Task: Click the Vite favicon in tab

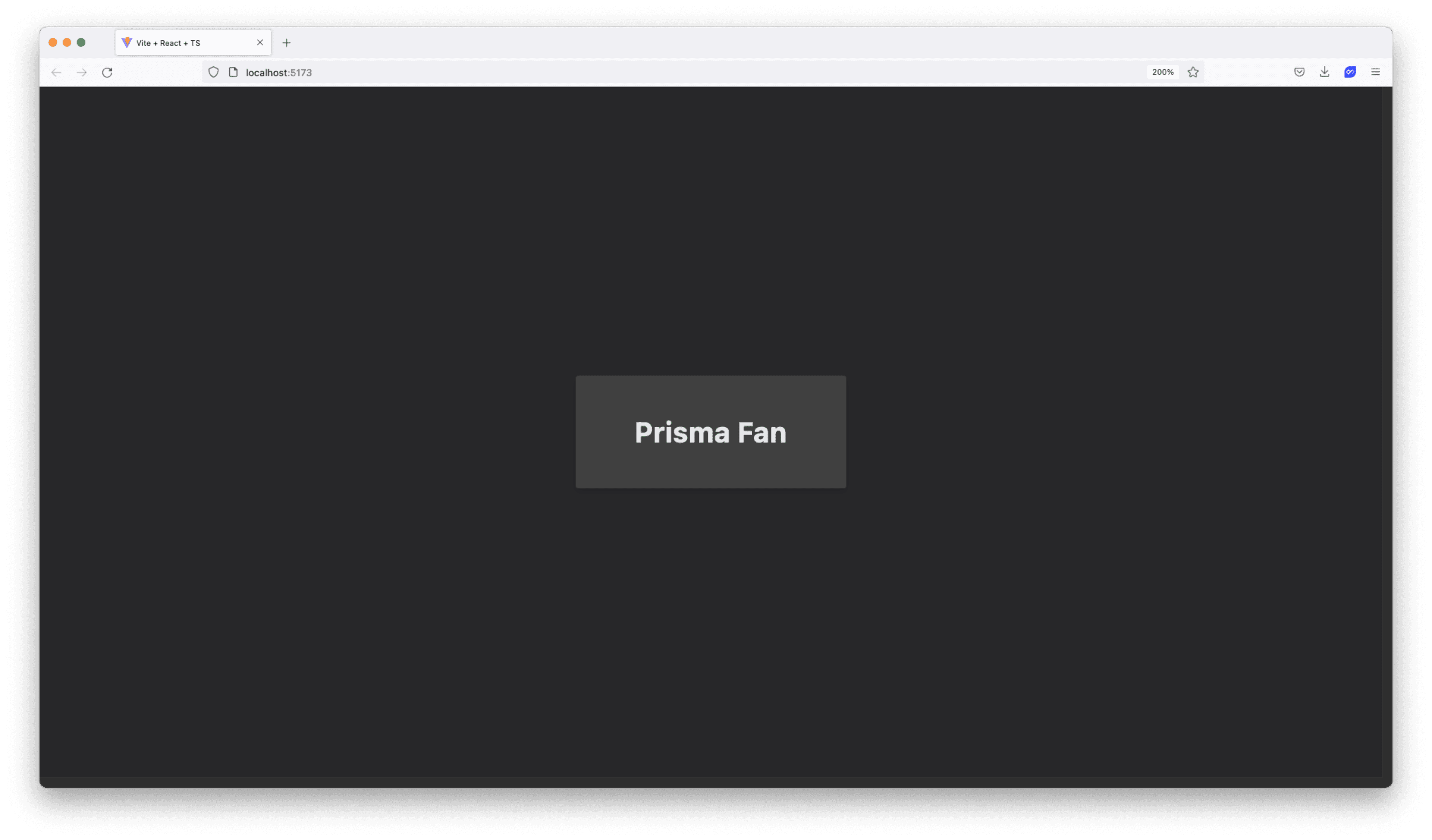Action: [127, 43]
